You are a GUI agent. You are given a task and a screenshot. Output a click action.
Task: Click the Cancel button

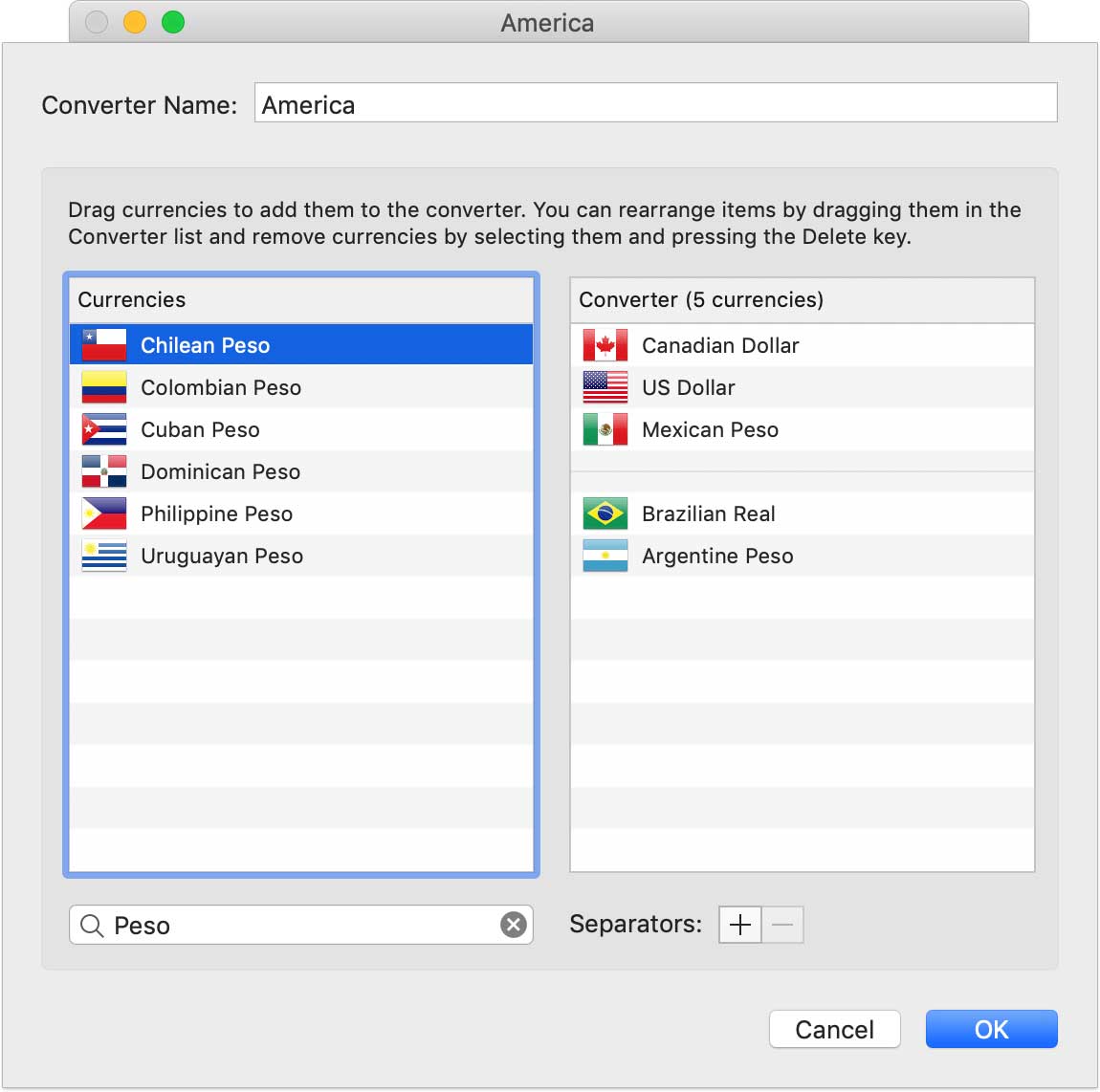click(x=834, y=1029)
